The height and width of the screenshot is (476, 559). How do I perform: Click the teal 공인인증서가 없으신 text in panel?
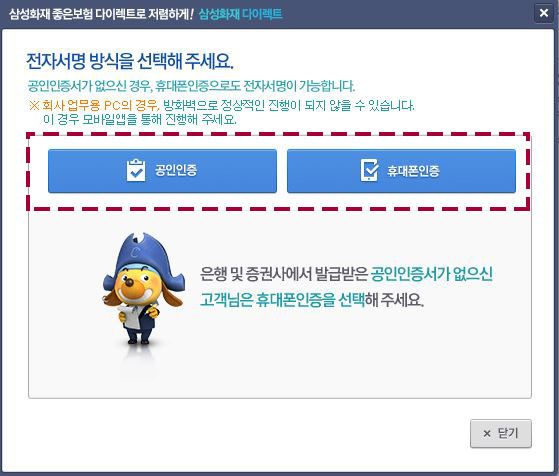[x=432, y=274]
